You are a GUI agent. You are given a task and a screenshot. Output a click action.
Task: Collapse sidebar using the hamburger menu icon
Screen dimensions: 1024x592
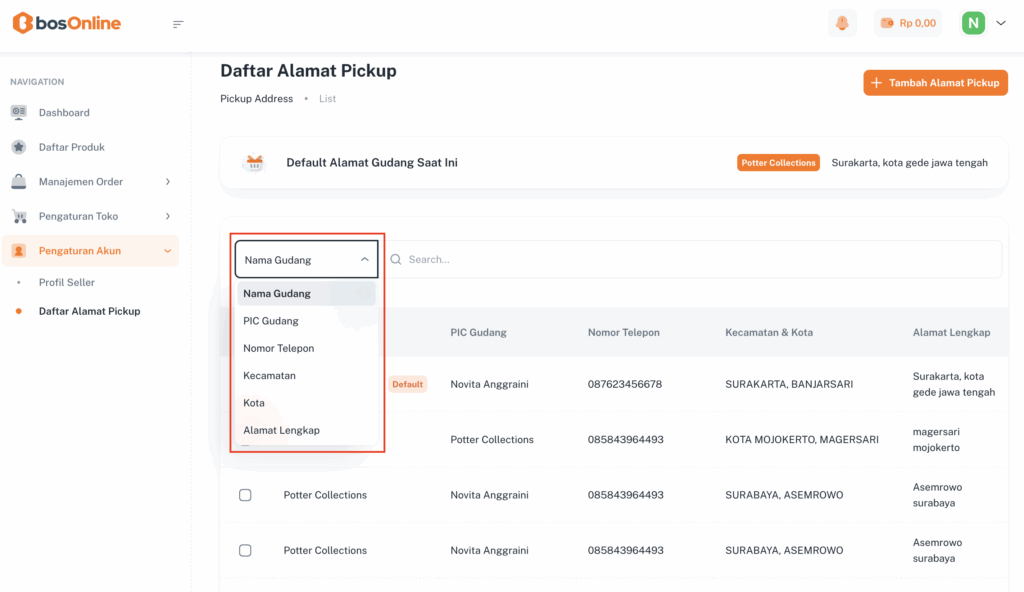[178, 24]
